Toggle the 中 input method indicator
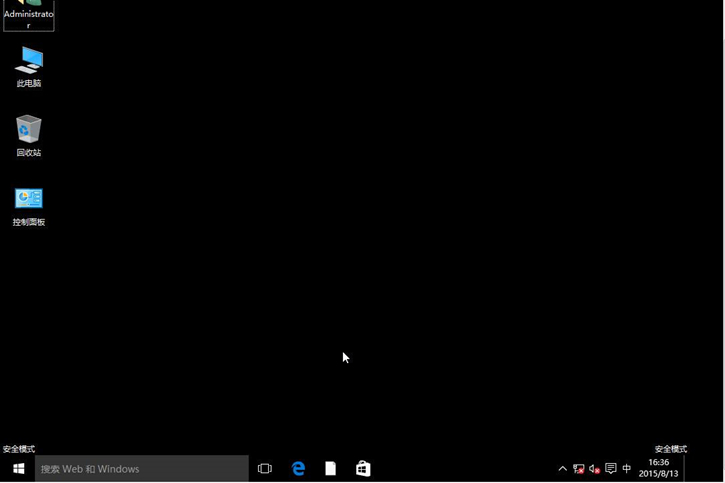The height and width of the screenshot is (483, 725). (x=627, y=468)
